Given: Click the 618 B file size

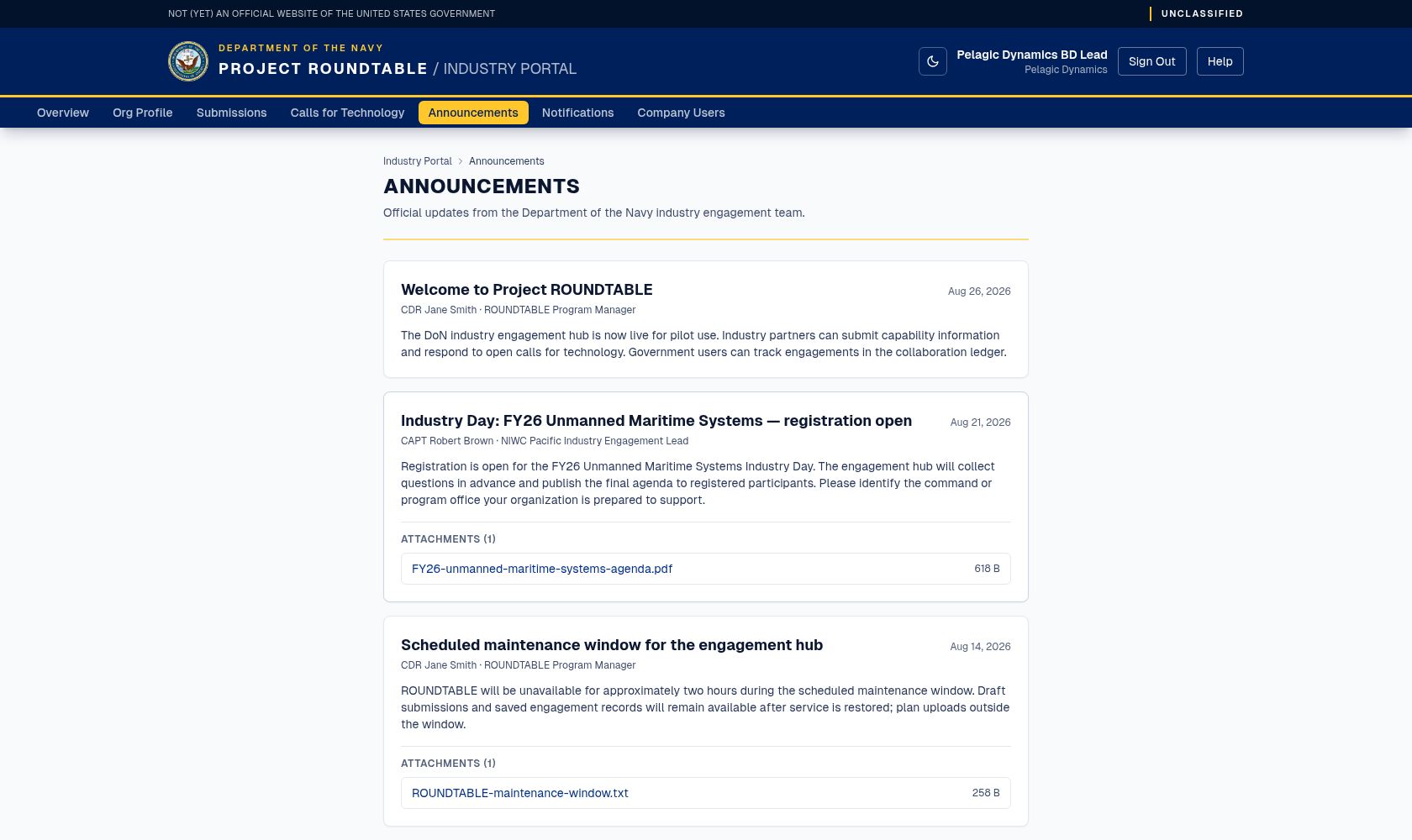Looking at the screenshot, I should point(988,569).
